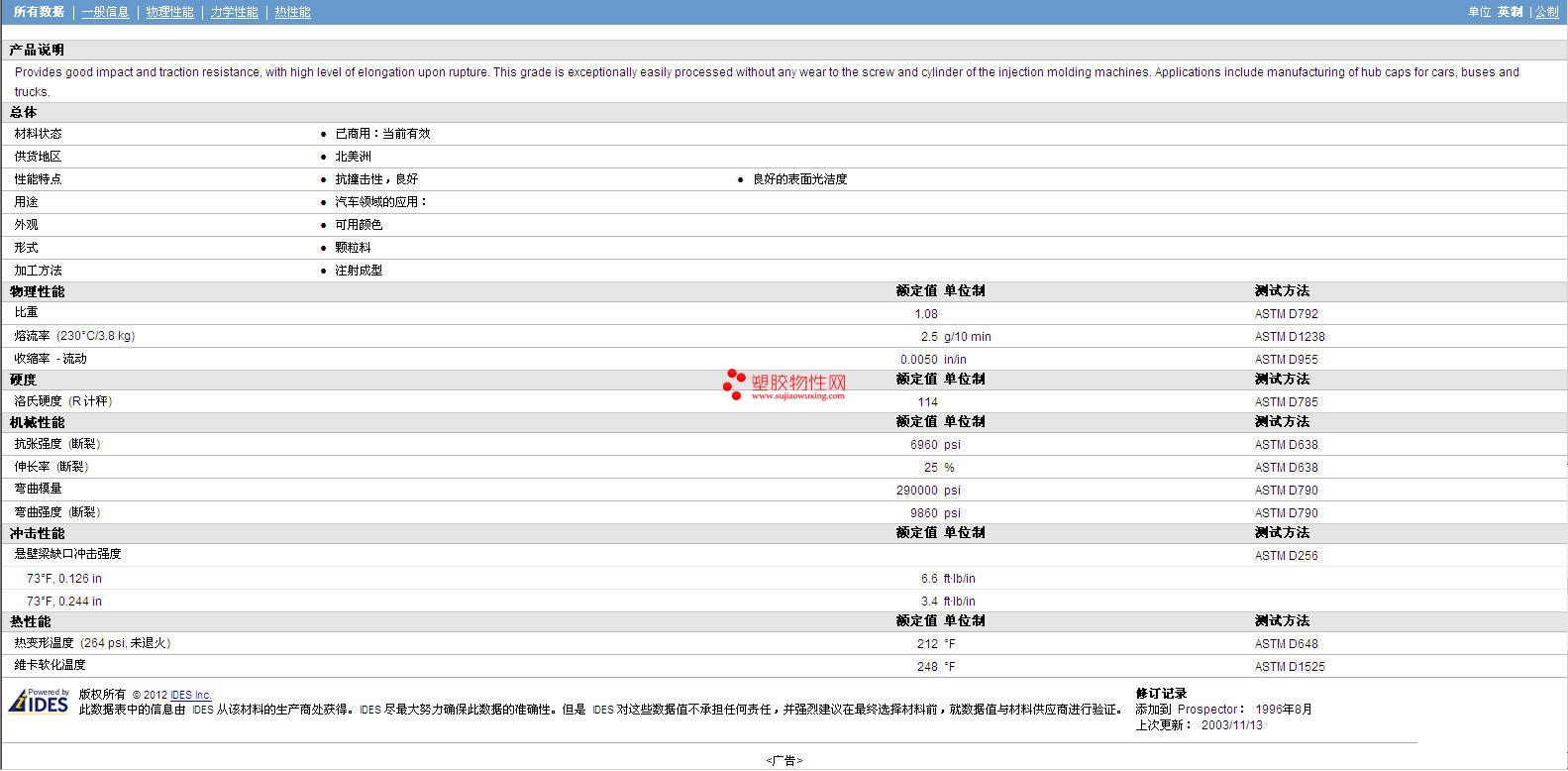
Task: Click 汽车领域的应用 usage entry
Action: [x=381, y=202]
